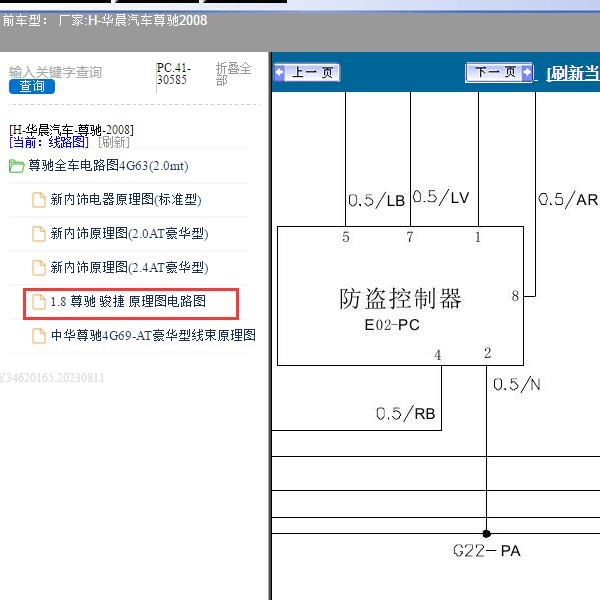Click the 0.5/LB wire label
The height and width of the screenshot is (600, 600).
tap(377, 200)
